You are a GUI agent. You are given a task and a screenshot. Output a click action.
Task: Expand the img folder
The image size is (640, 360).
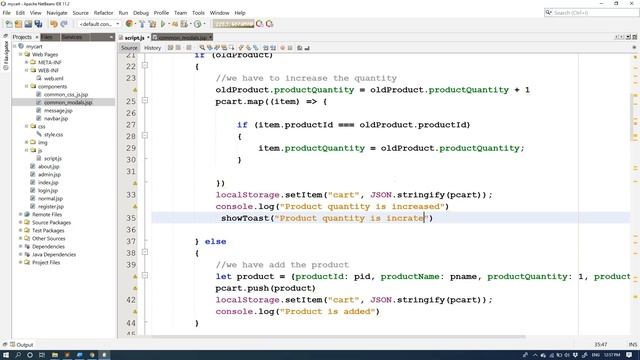pyautogui.click(x=27, y=142)
